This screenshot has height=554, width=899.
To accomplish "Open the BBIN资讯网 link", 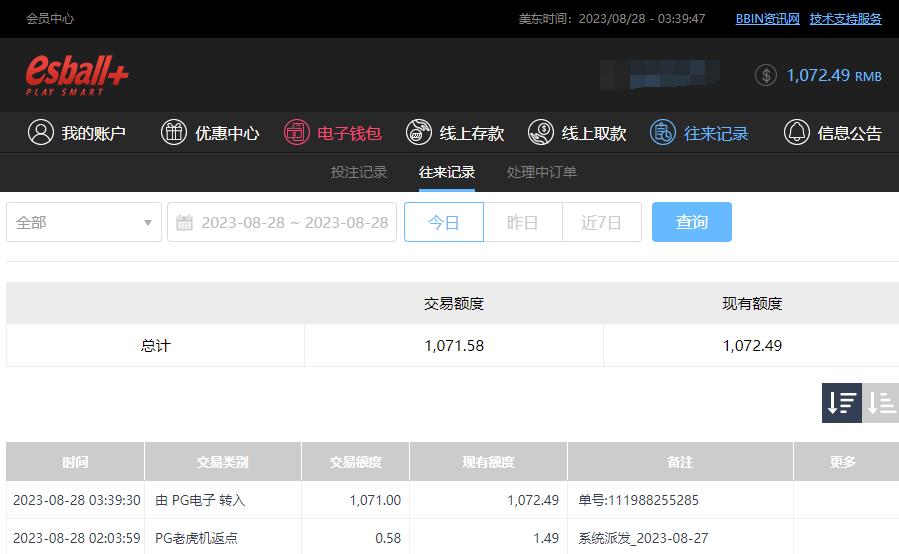I will click(x=768, y=18).
